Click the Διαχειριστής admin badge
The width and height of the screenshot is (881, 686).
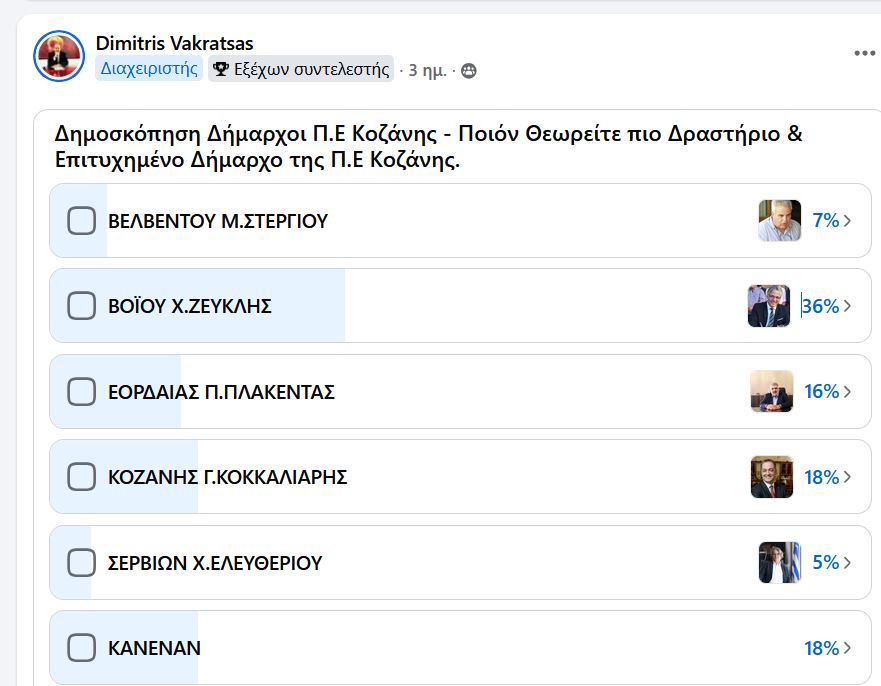(x=149, y=69)
